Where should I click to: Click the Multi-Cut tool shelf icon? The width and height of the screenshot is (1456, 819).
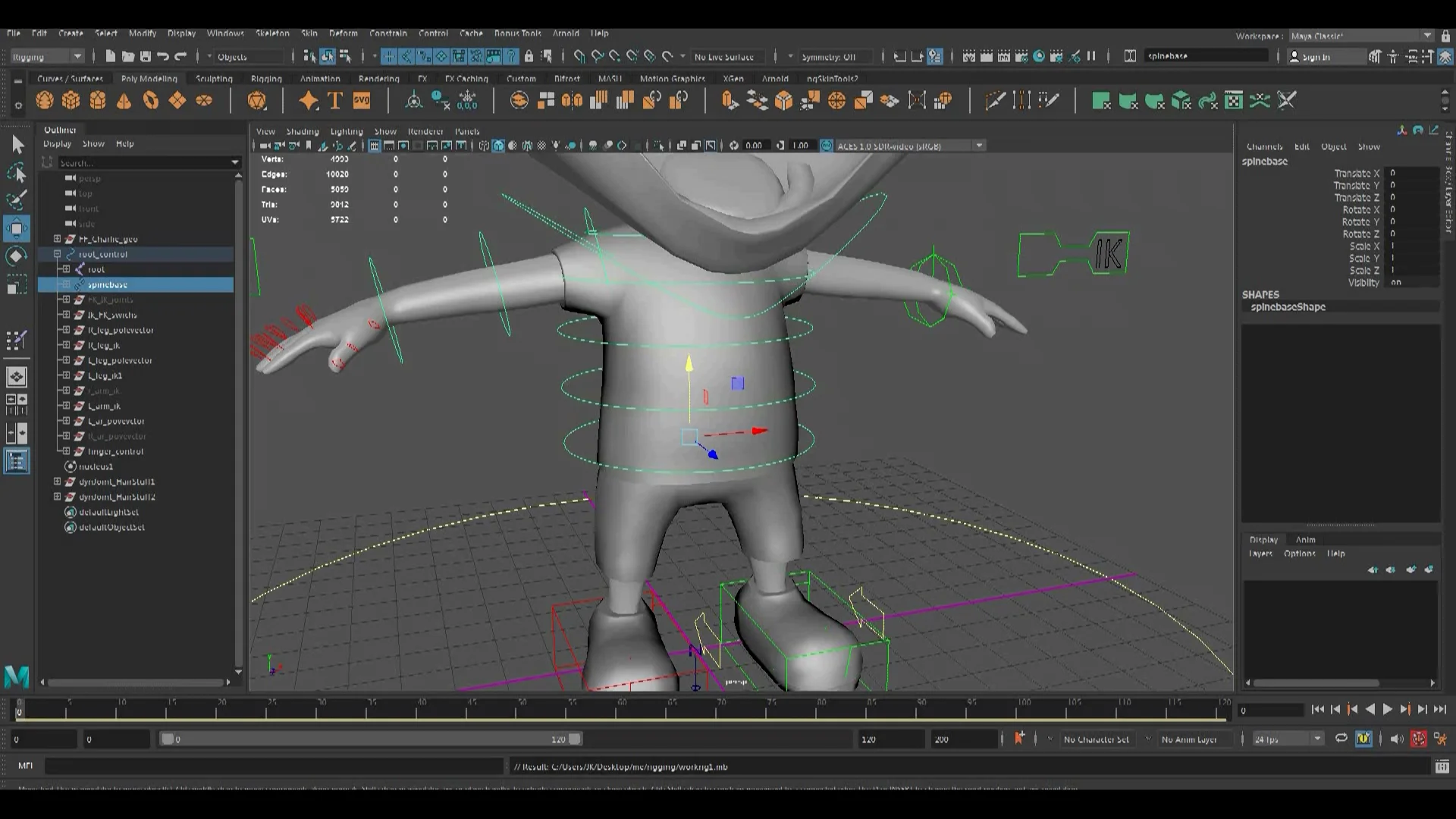995,100
